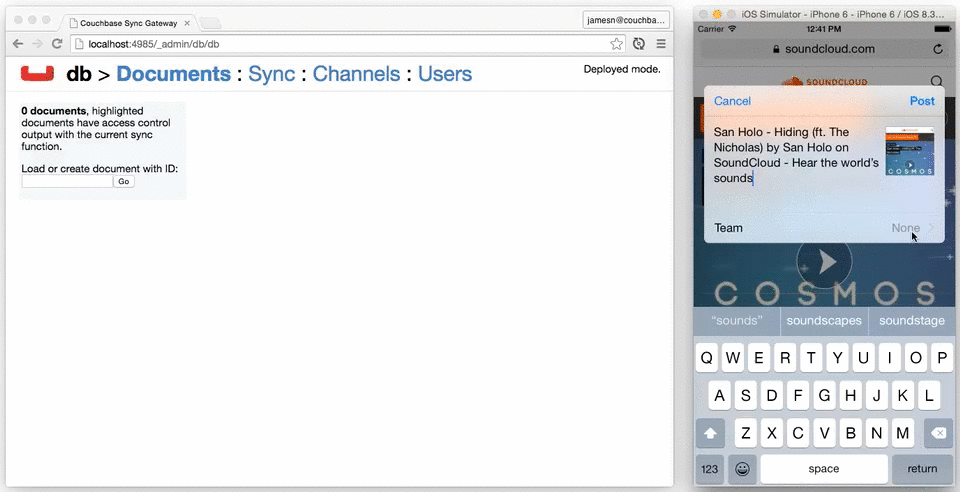Tap the A key

(719, 396)
